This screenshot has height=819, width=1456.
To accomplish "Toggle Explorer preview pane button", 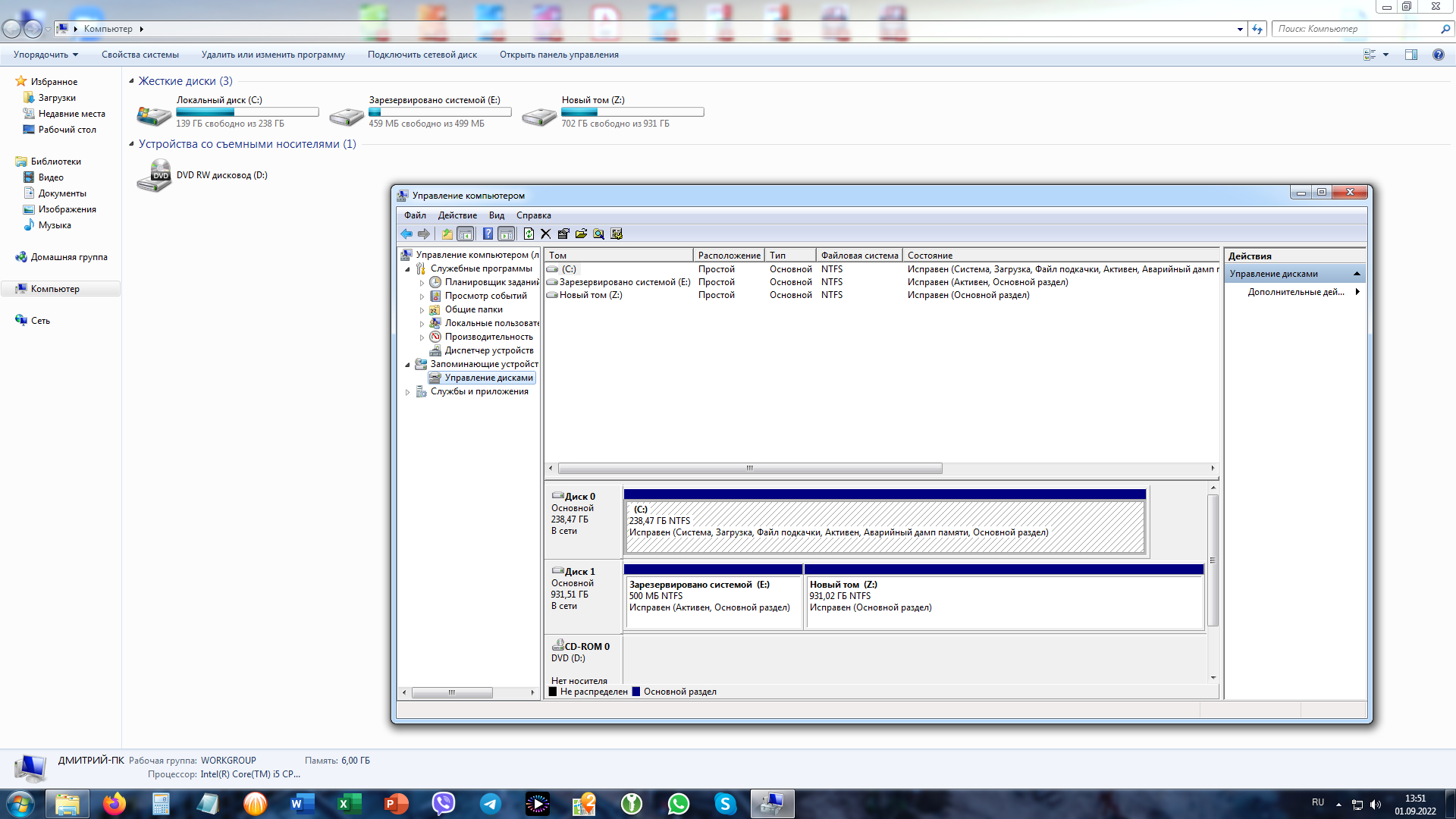I will point(1411,55).
